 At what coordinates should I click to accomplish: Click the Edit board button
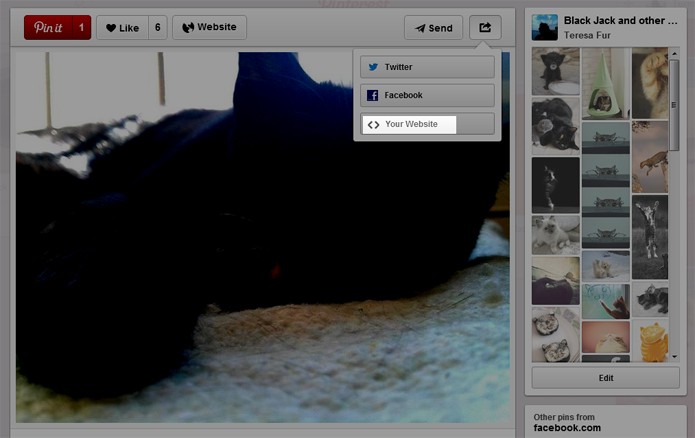point(605,378)
